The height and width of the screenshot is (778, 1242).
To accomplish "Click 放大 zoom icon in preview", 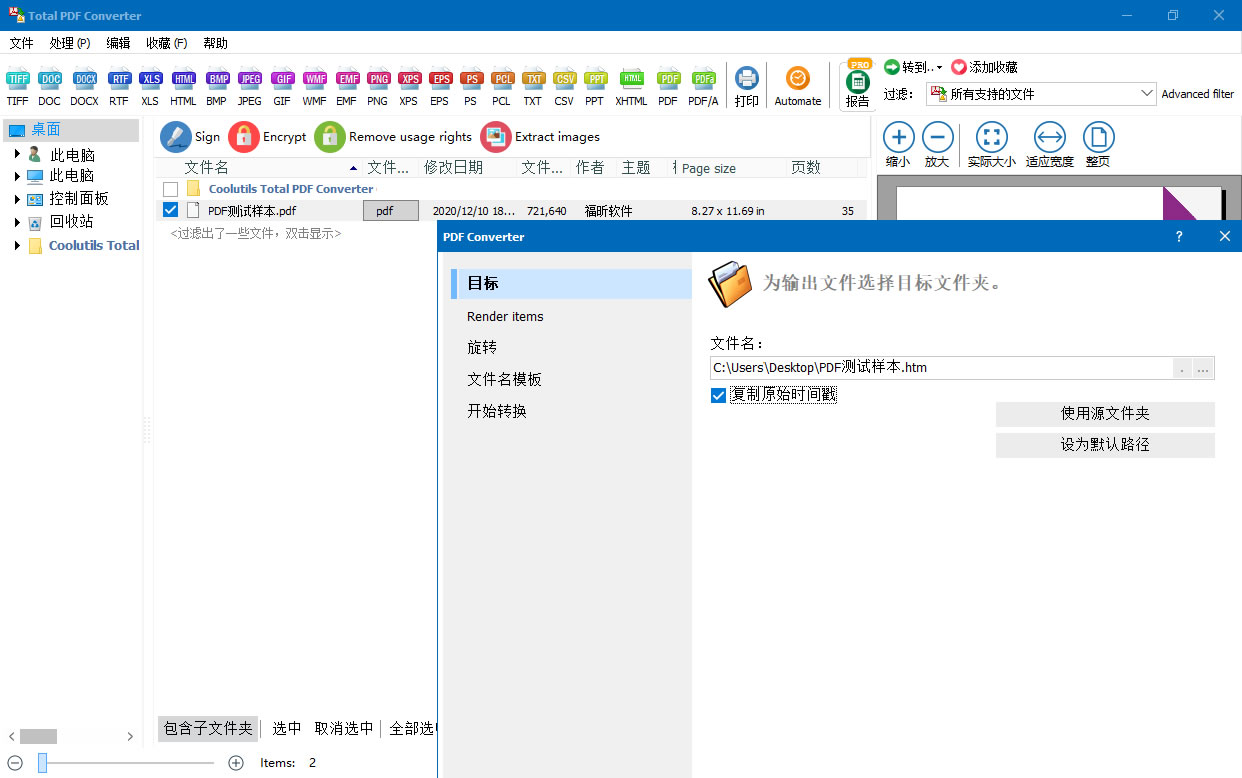I will coord(937,137).
